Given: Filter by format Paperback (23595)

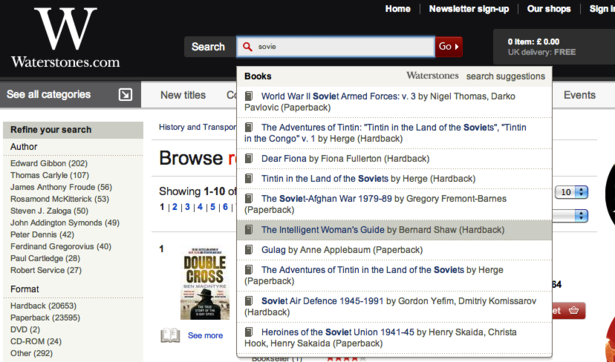Looking at the screenshot, I should point(45,318).
